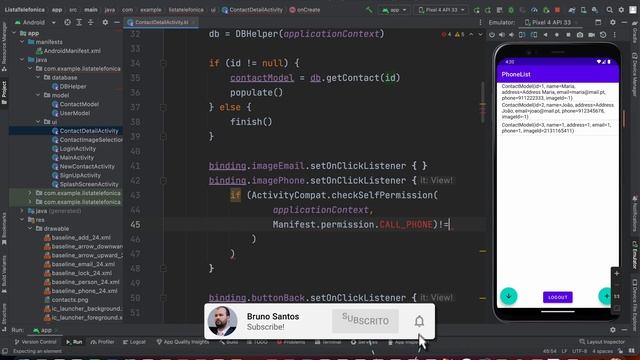Select ContactDetailActivity.kt editor tab
This screenshot has height=360, width=640.
(x=162, y=22)
